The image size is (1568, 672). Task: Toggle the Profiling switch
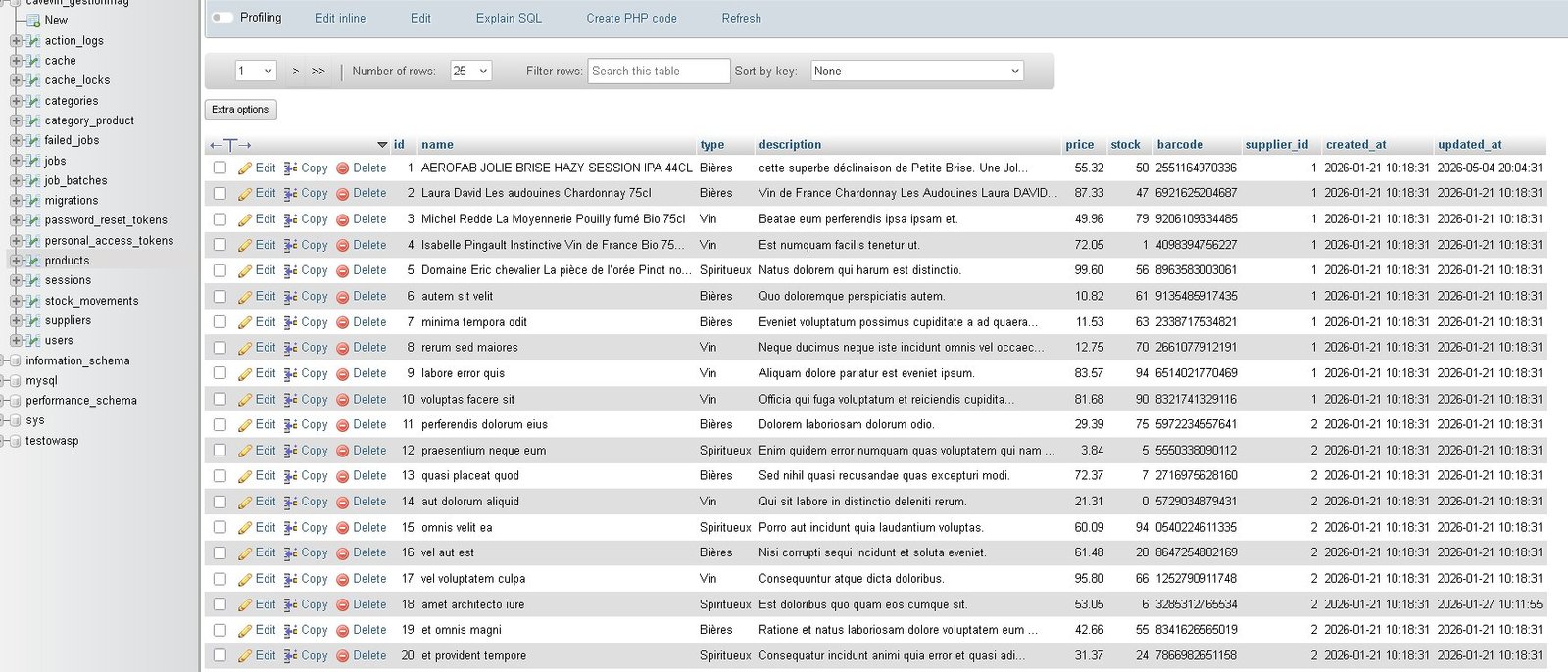[222, 18]
